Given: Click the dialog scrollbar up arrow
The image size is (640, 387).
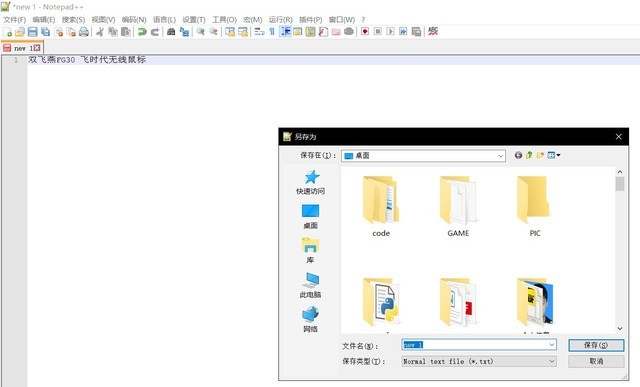Looking at the screenshot, I should coord(620,172).
